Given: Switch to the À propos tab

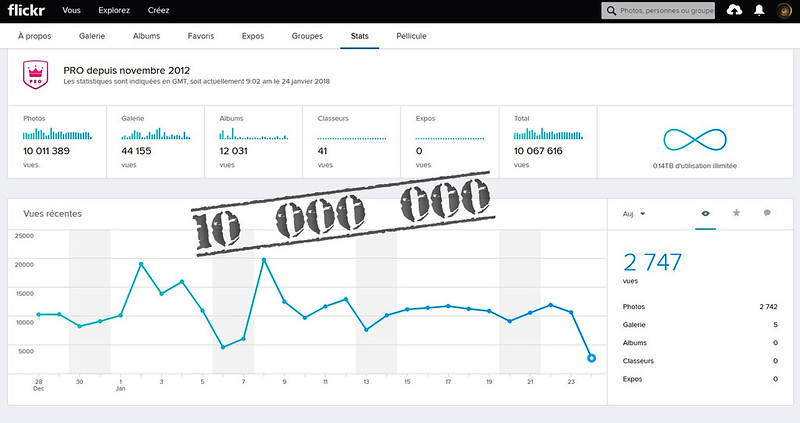Looking at the screenshot, I should (x=35, y=36).
